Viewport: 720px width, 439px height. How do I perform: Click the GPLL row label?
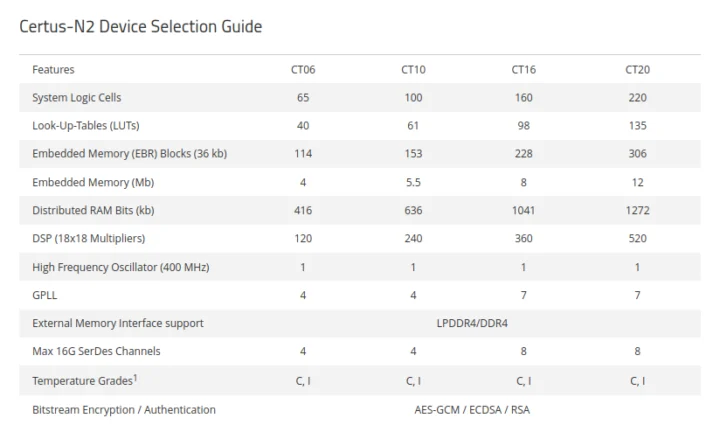click(45, 296)
